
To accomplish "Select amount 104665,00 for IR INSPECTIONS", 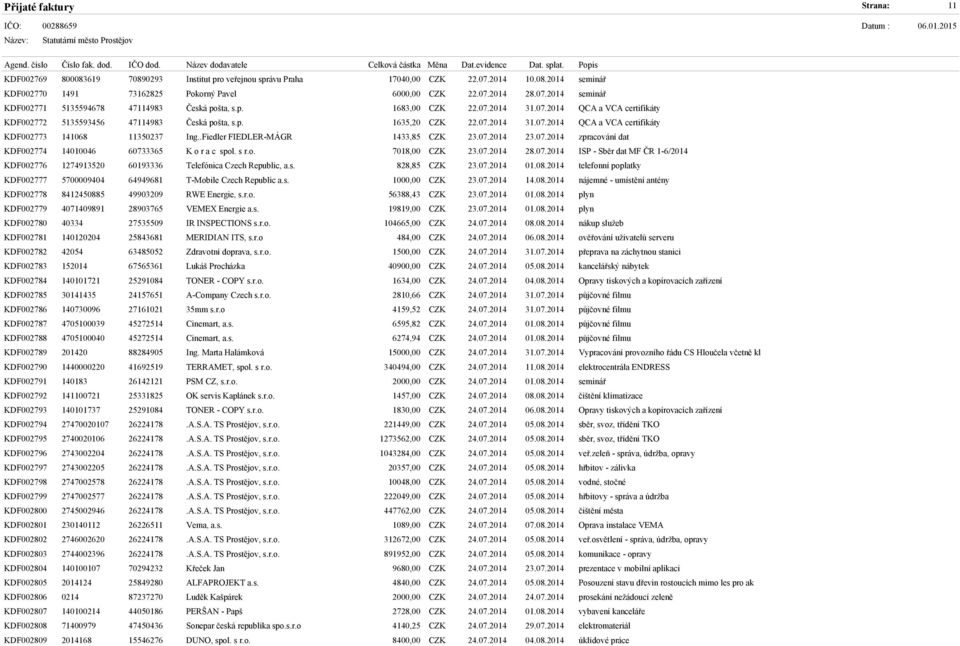I will pyautogui.click(x=402, y=223).
